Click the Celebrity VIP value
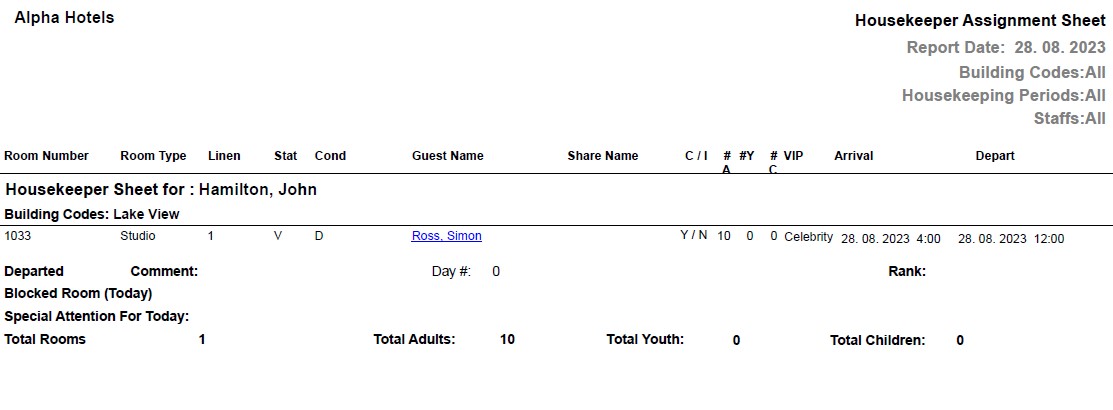Viewport: 1113px width, 410px height. point(808,237)
